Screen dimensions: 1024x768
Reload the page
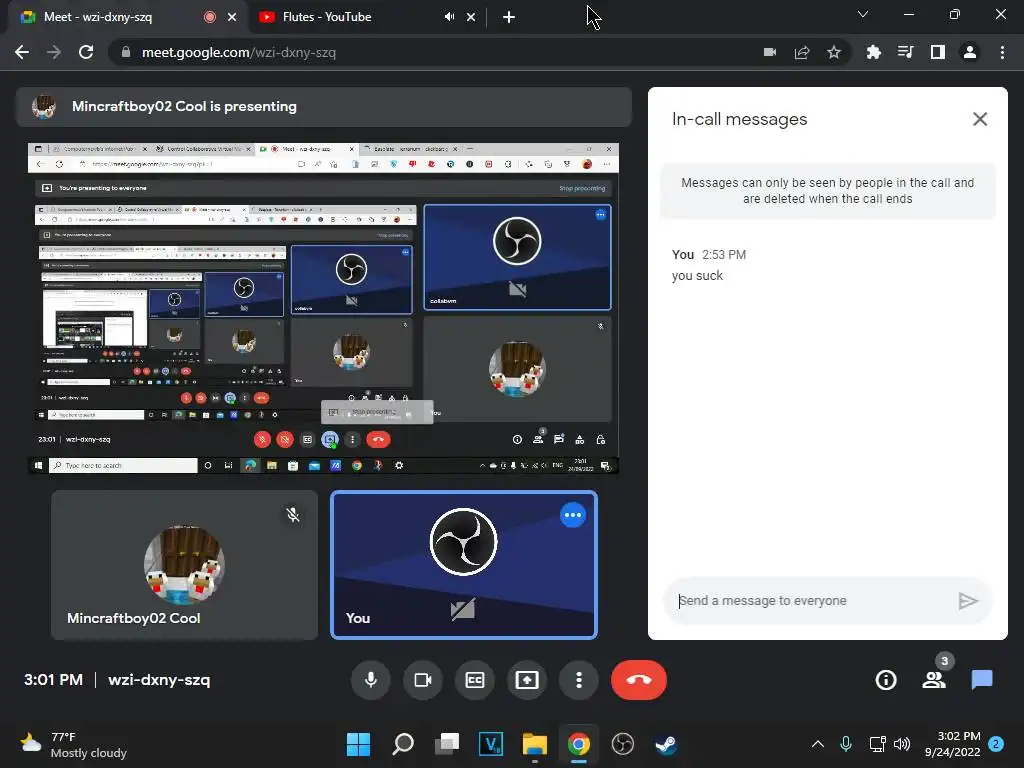[x=86, y=52]
